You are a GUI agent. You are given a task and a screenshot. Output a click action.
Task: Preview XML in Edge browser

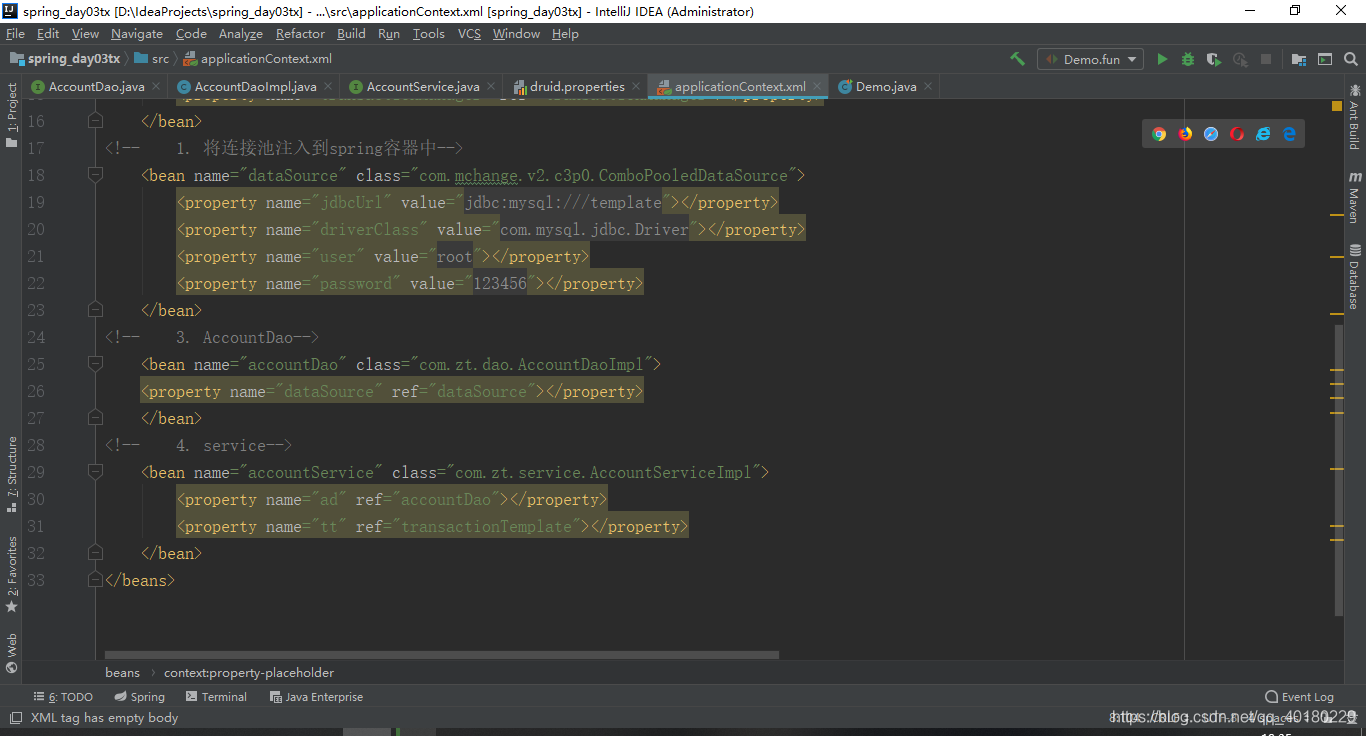click(1289, 134)
